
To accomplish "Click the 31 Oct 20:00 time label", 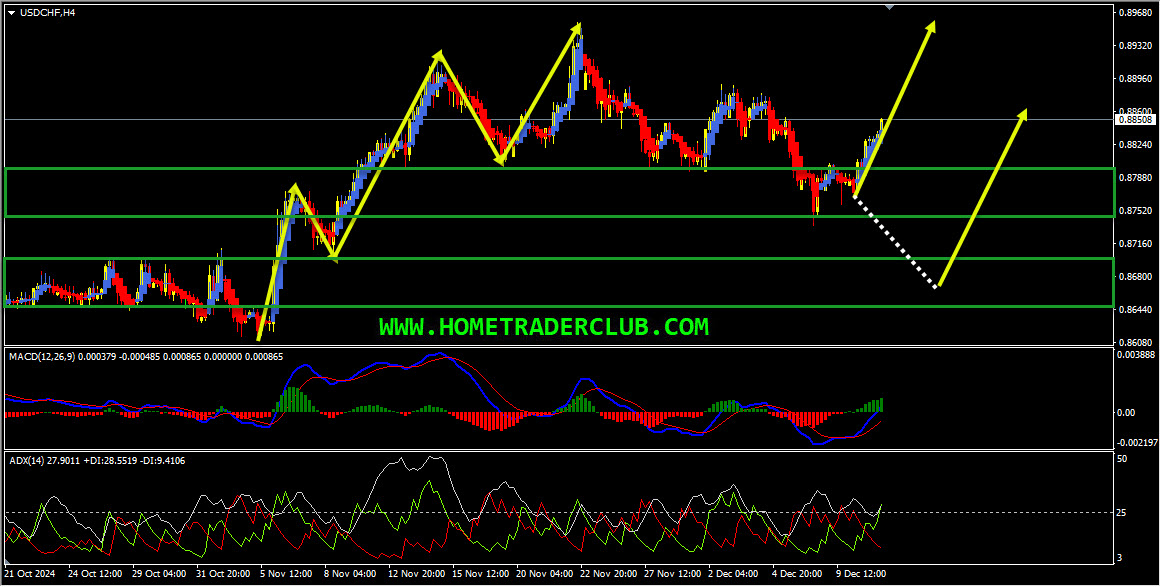I will point(222,574).
